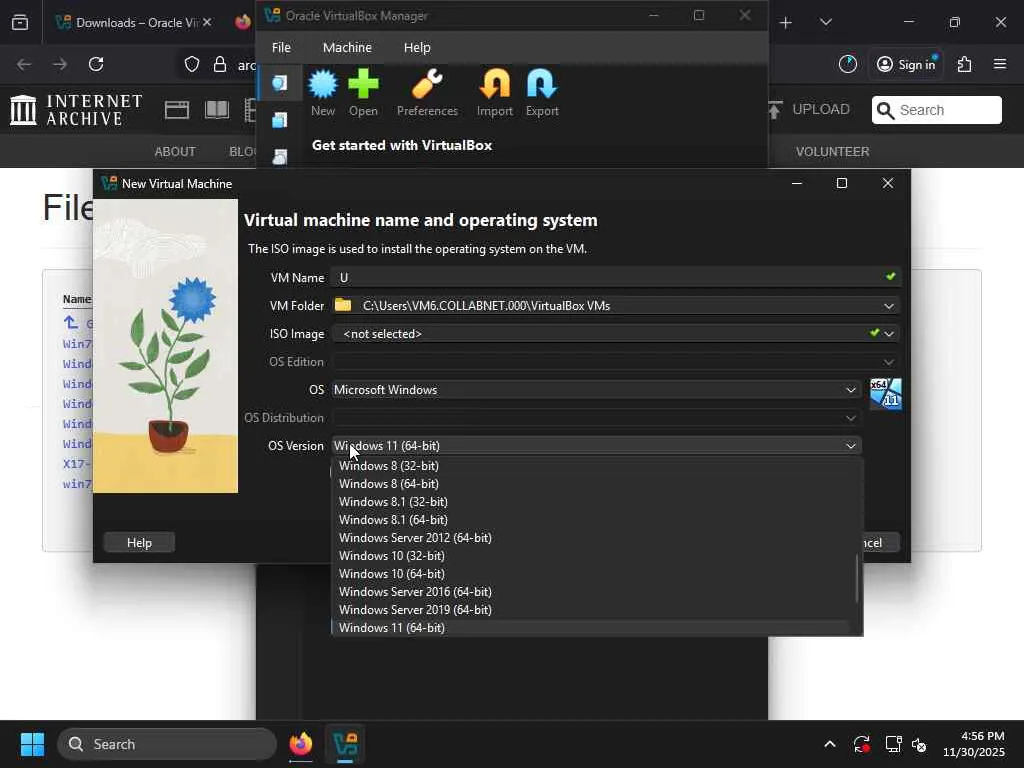1024x768 pixels.
Task: Click the Internet Archive Search box
Action: click(936, 110)
